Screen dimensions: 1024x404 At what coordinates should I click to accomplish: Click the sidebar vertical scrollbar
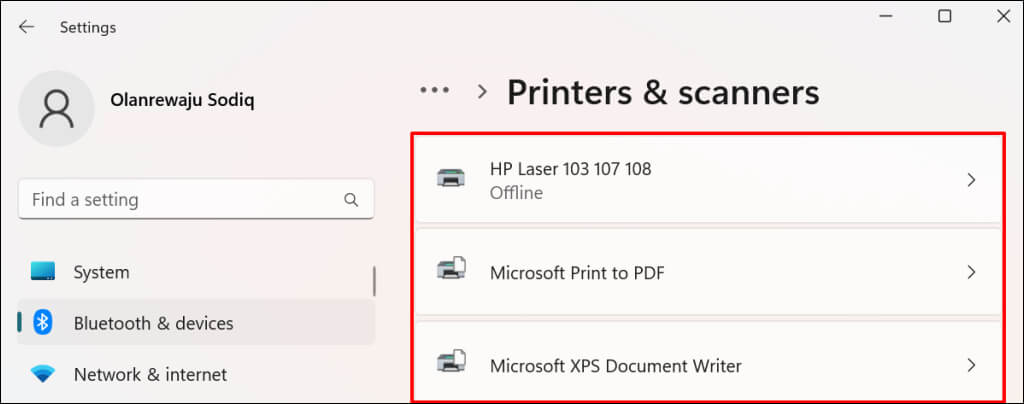pos(375,280)
